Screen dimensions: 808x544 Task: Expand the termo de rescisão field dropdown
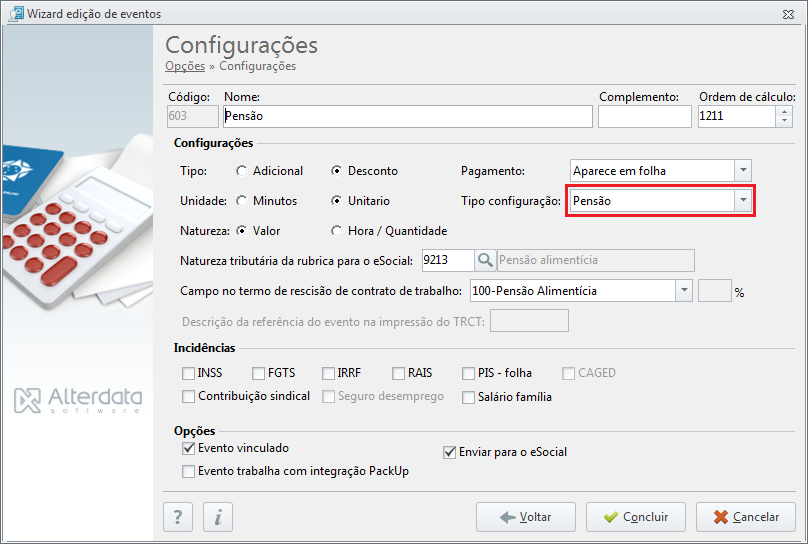point(684,291)
